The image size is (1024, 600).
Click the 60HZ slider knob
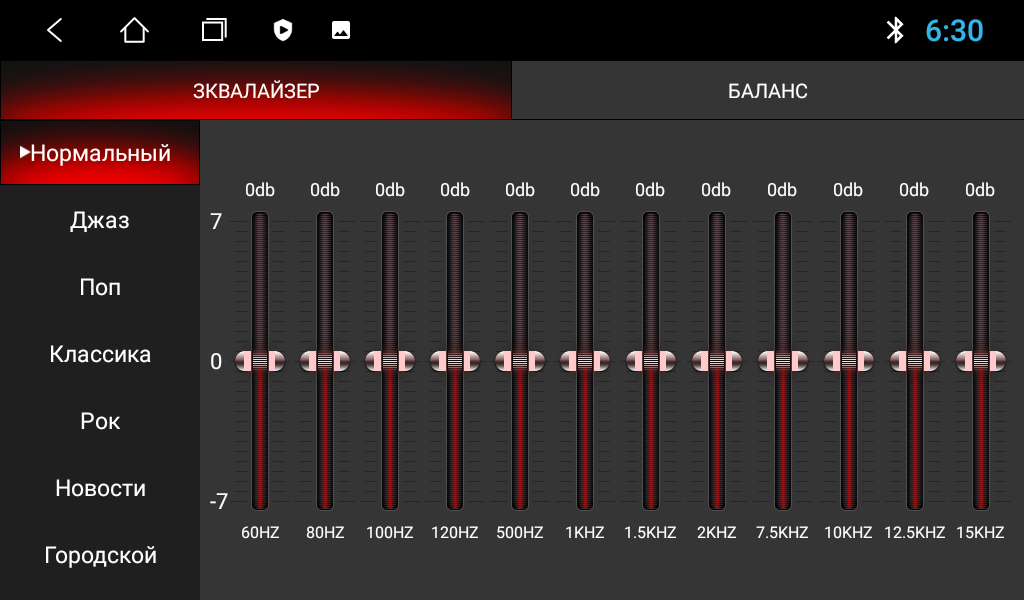(x=260, y=361)
